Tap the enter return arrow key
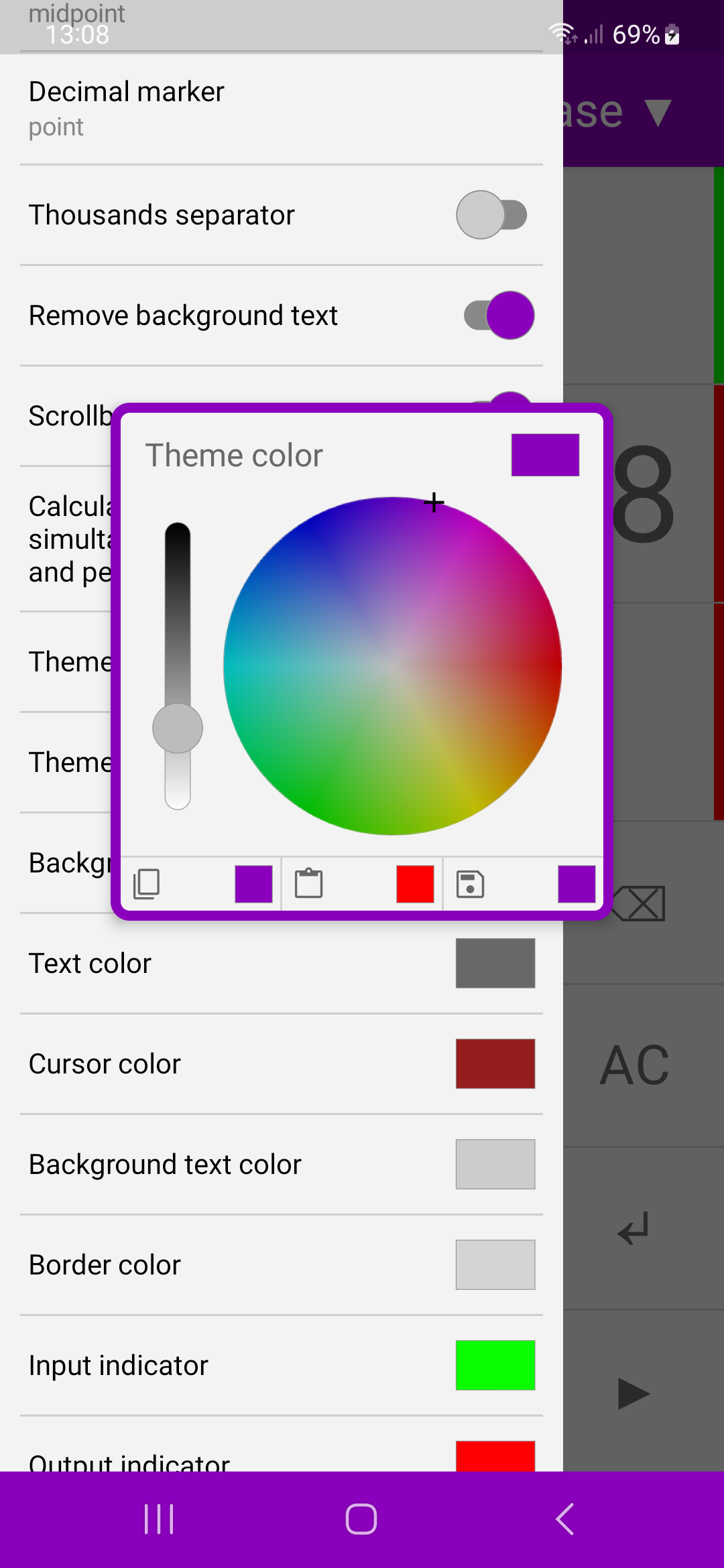Screen dimensions: 724x1568 (x=633, y=1228)
